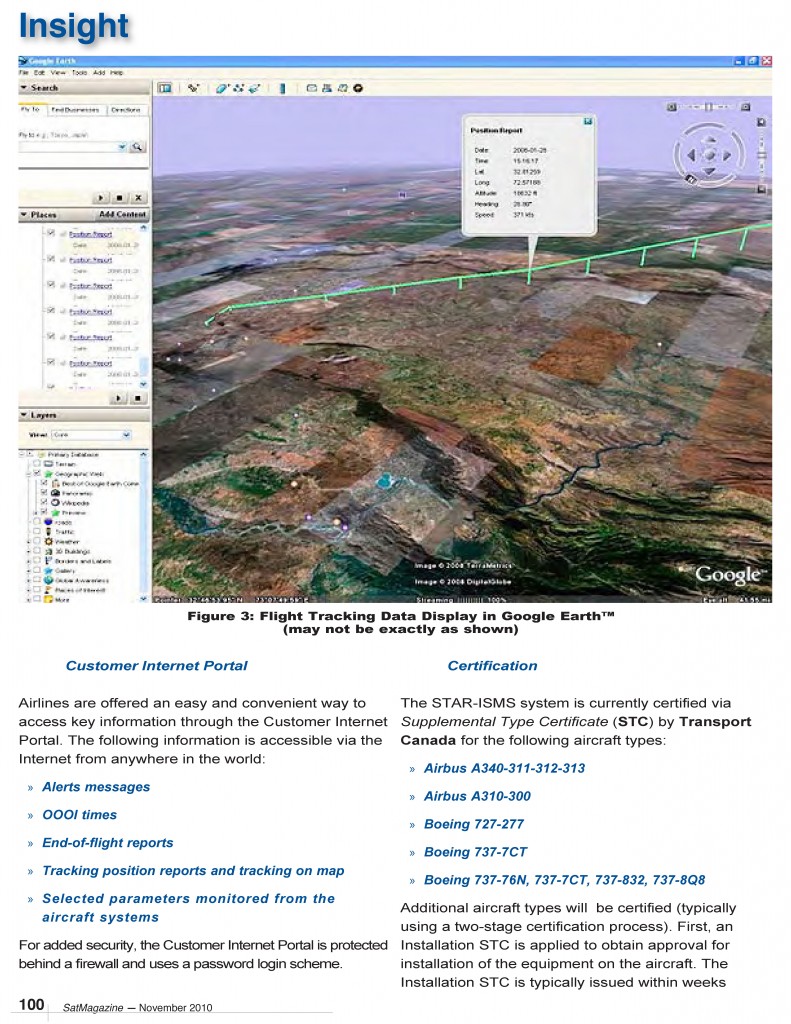The image size is (791, 1024).
Task: Click the look-left arrow on navigation compass
Action: [x=692, y=155]
